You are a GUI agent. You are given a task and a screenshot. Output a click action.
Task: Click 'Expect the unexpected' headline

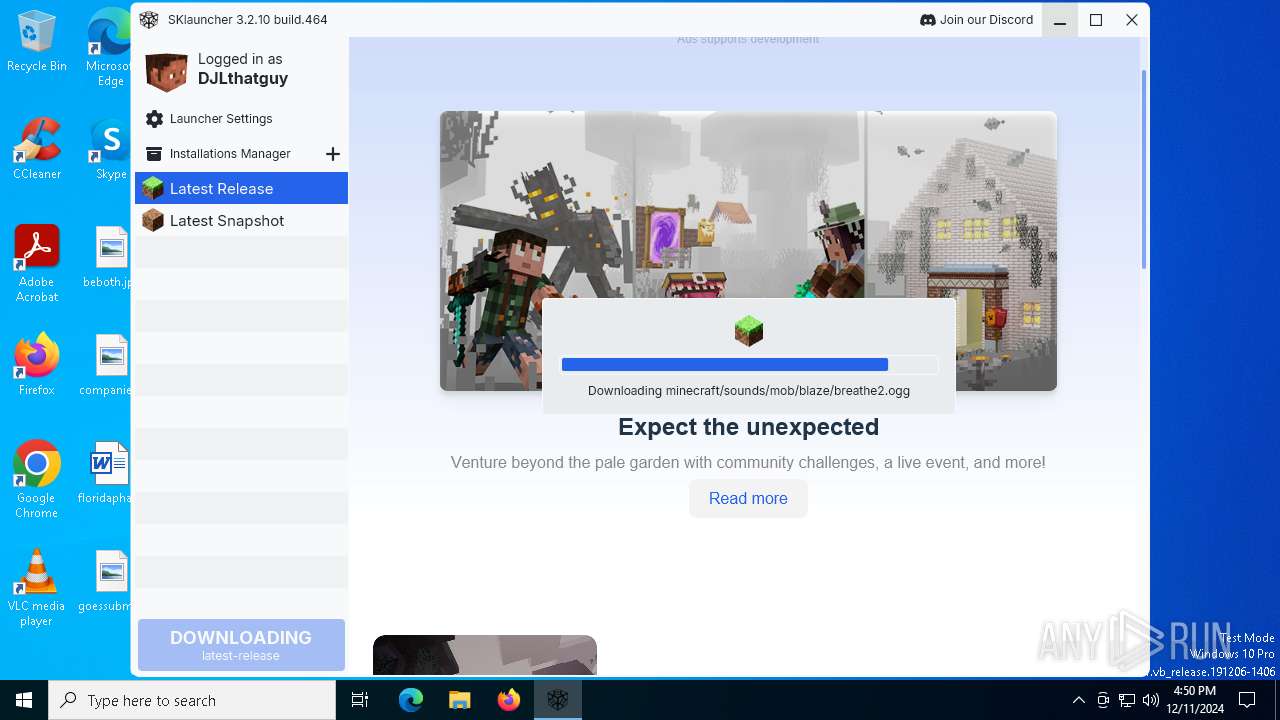748,427
